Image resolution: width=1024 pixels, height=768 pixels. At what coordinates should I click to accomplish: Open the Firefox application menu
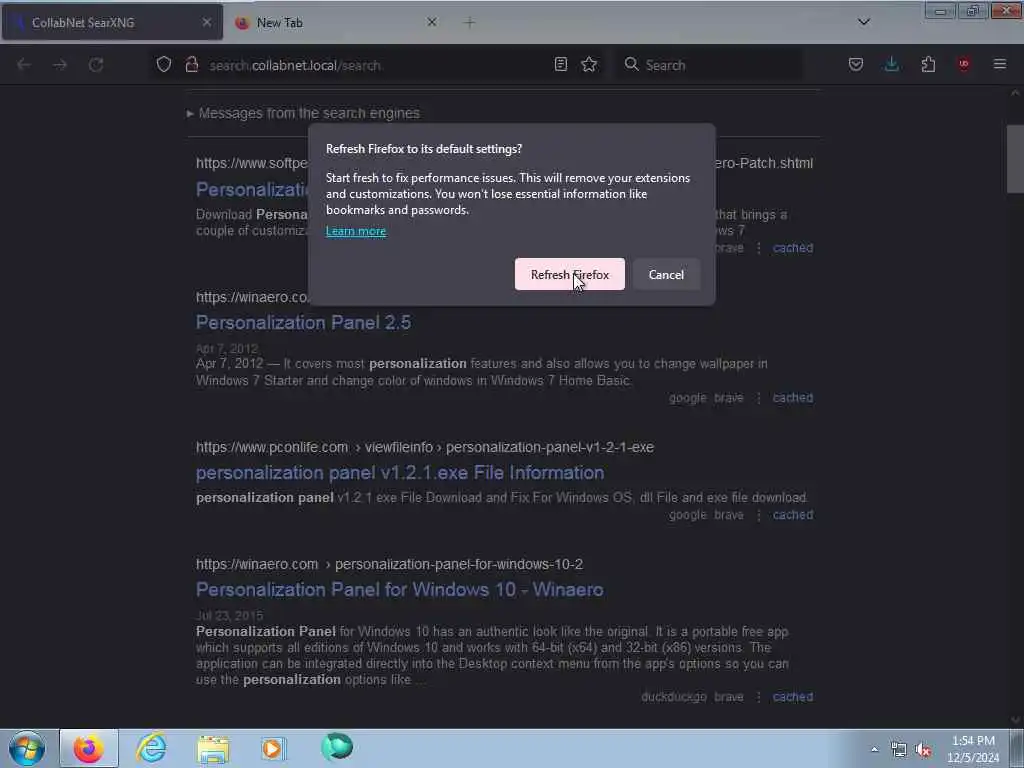[1000, 64]
